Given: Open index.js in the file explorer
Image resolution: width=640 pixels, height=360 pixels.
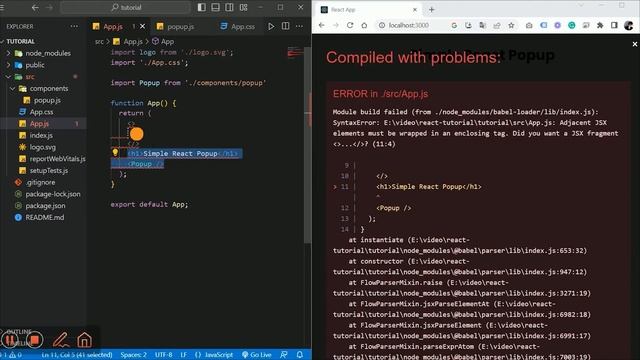Looking at the screenshot, I should point(41,136).
